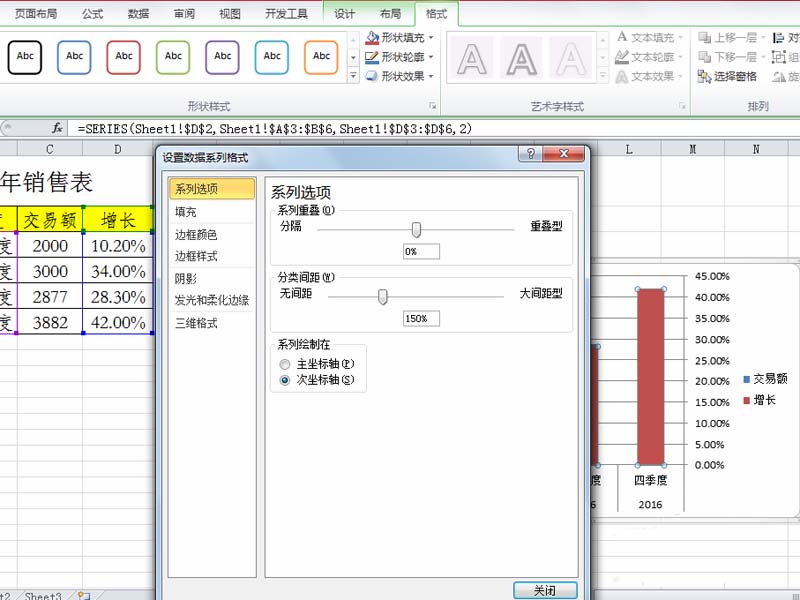Select the 主坐标轴 radio button
800x600 pixels.
[286, 364]
